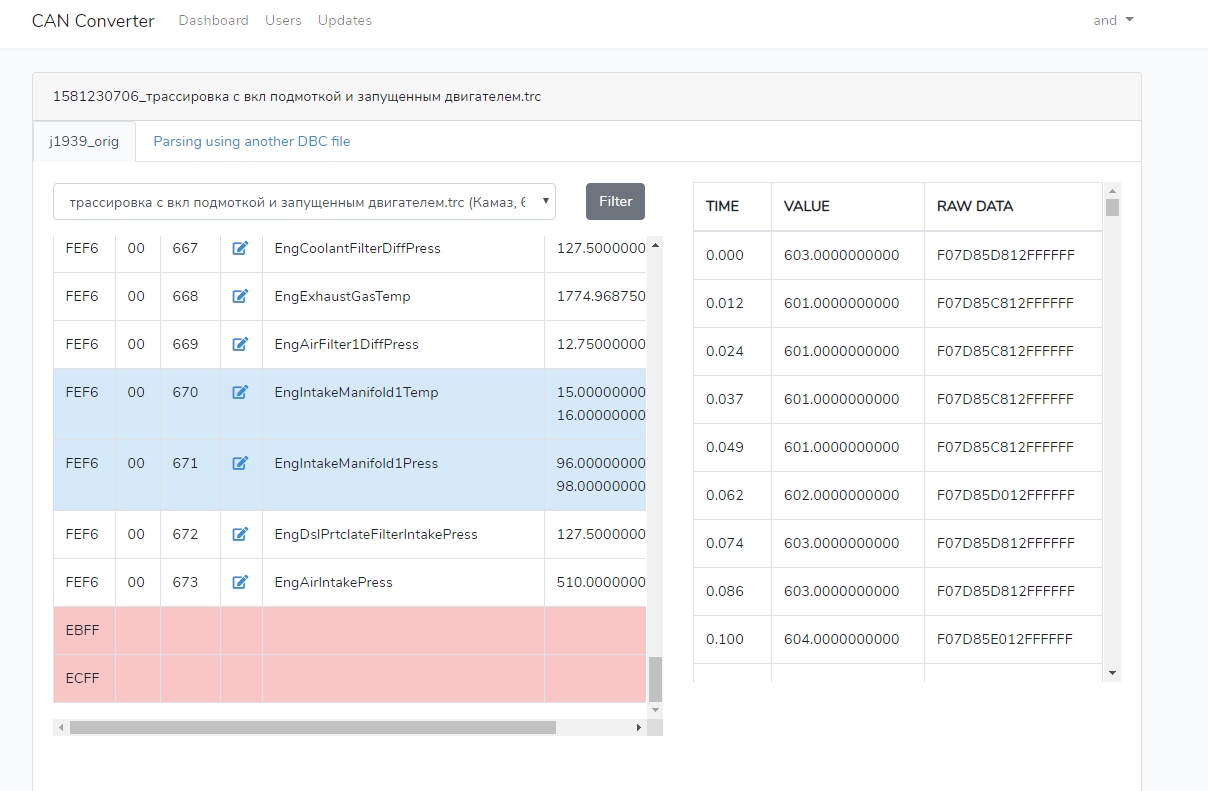Open editor for EngAirFilter1DiffPress signal
The width and height of the screenshot is (1208, 791).
click(240, 344)
